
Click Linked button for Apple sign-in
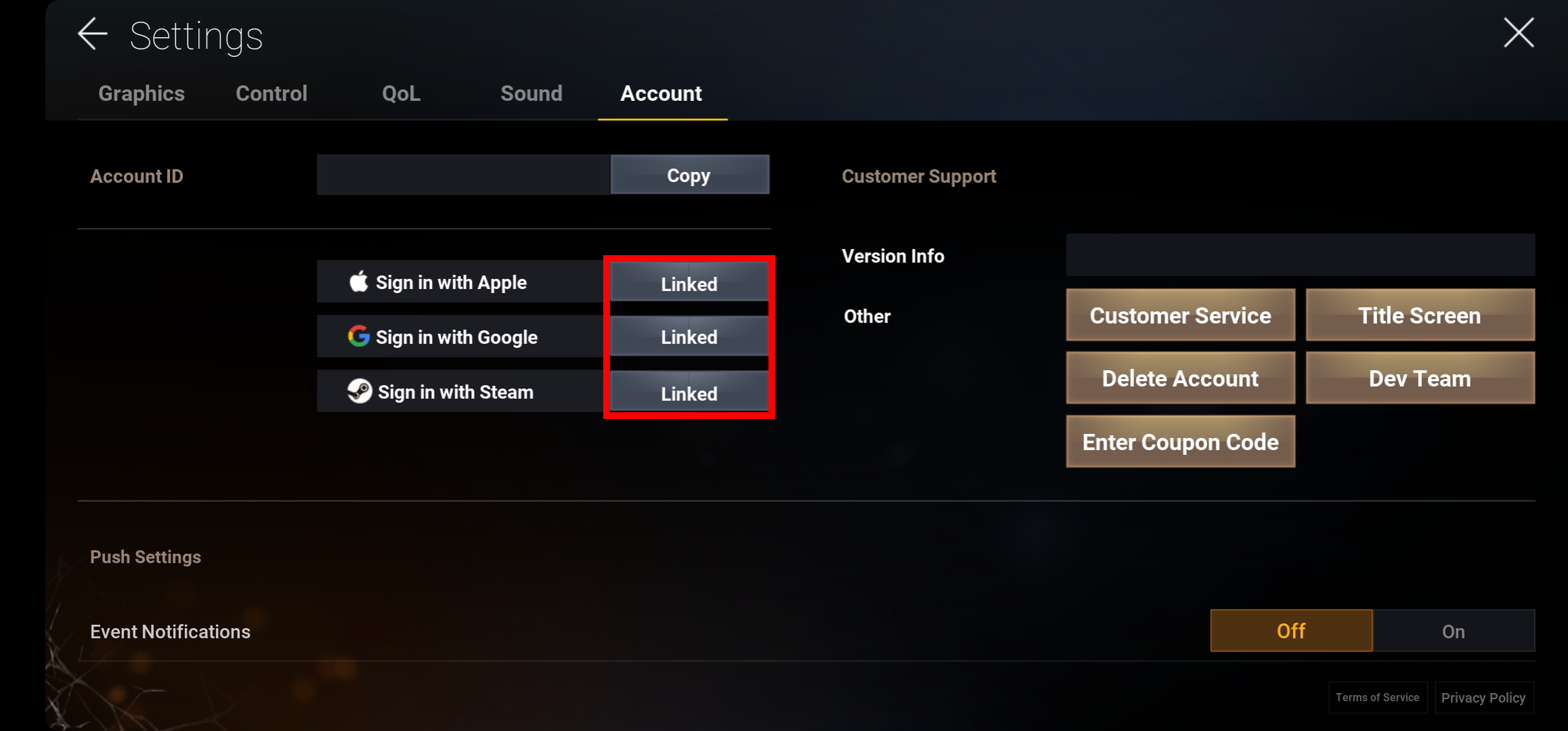pos(689,283)
